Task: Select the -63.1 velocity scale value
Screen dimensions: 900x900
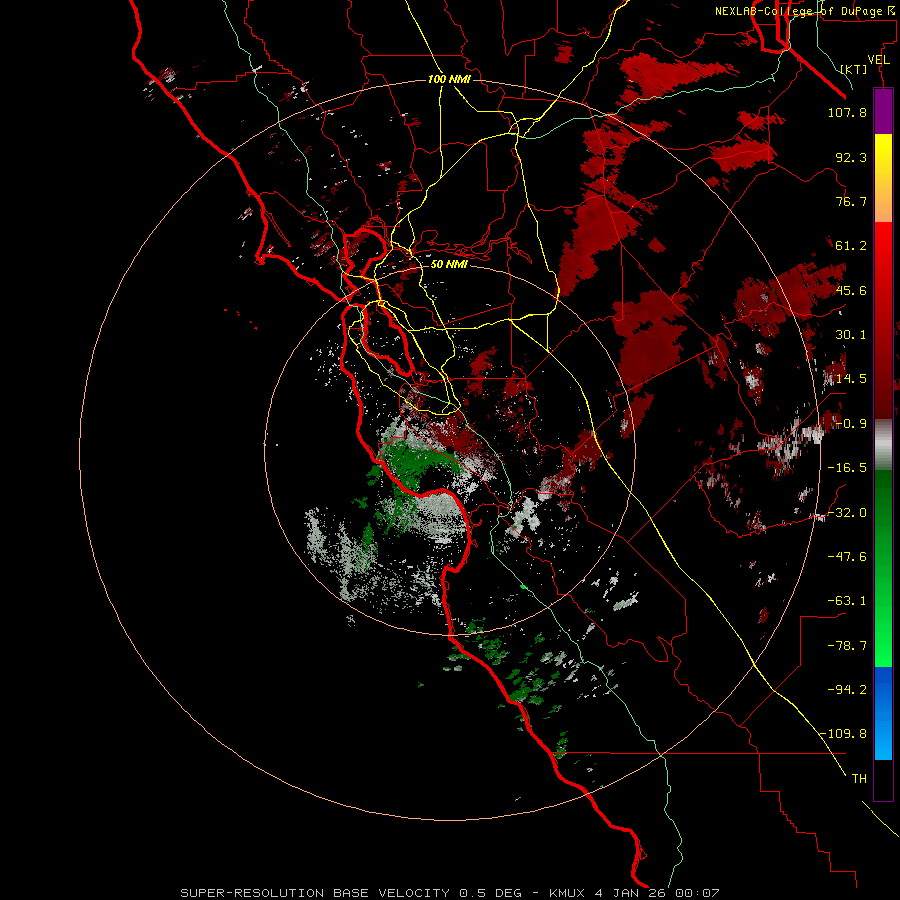Action: tap(847, 601)
